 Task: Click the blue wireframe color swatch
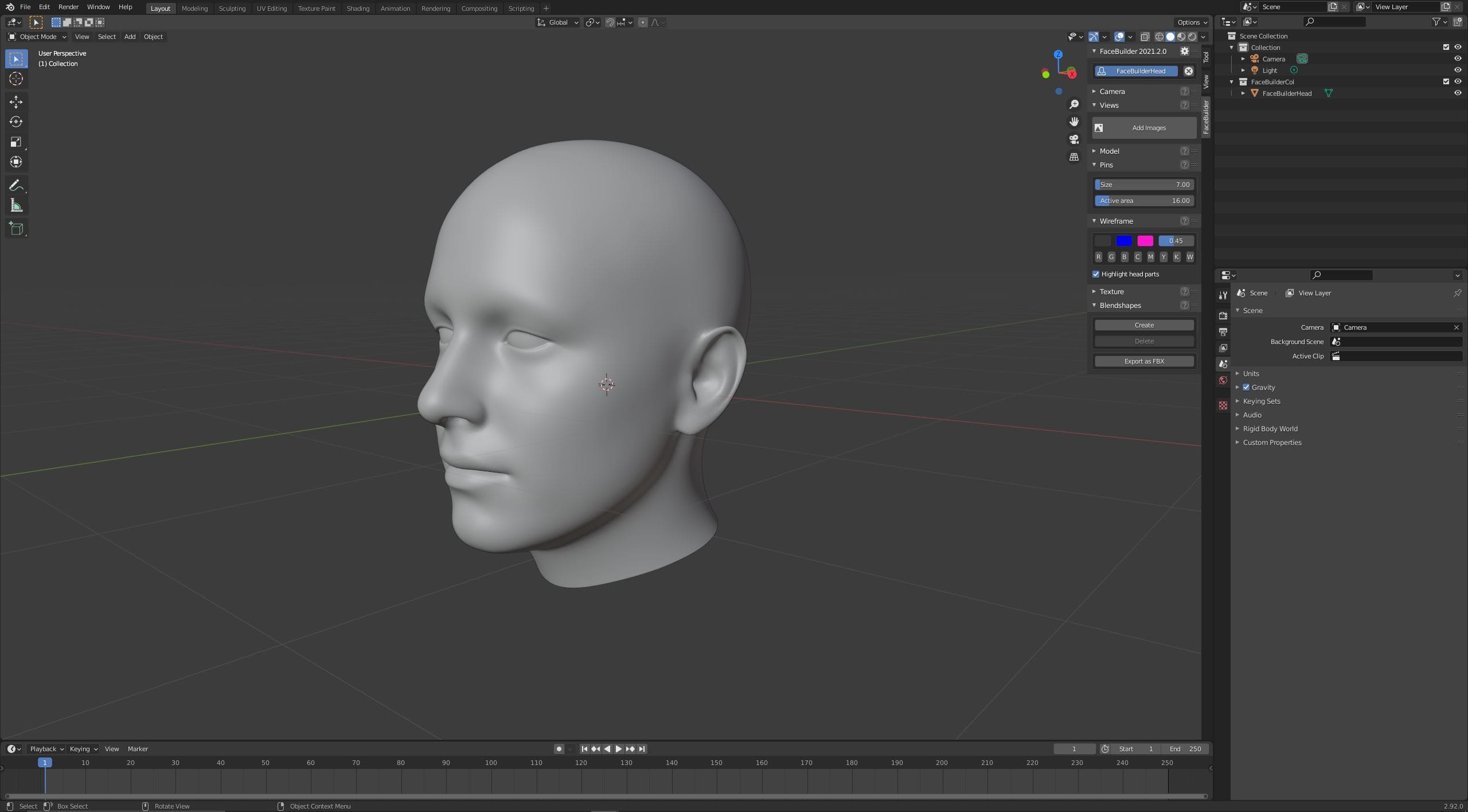pos(1124,241)
